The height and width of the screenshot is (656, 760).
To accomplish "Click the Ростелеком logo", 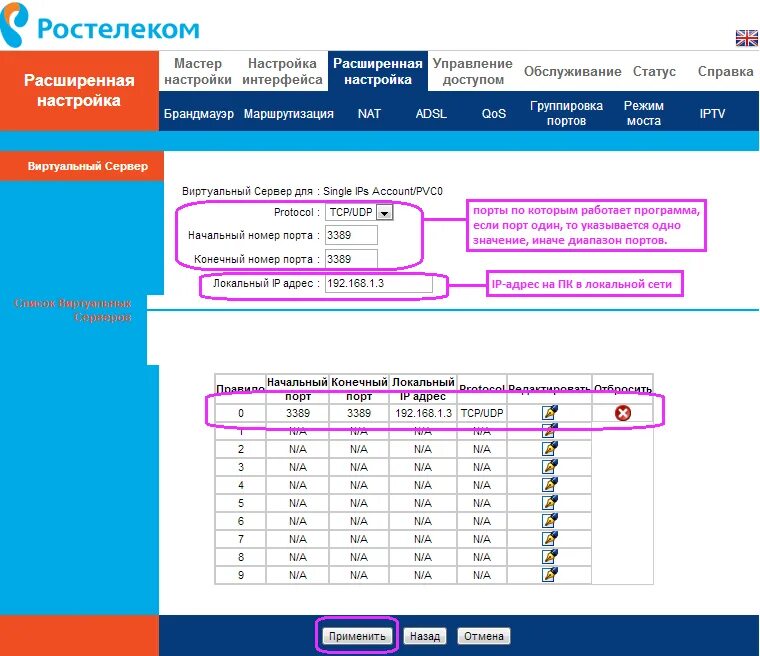I will coord(100,25).
